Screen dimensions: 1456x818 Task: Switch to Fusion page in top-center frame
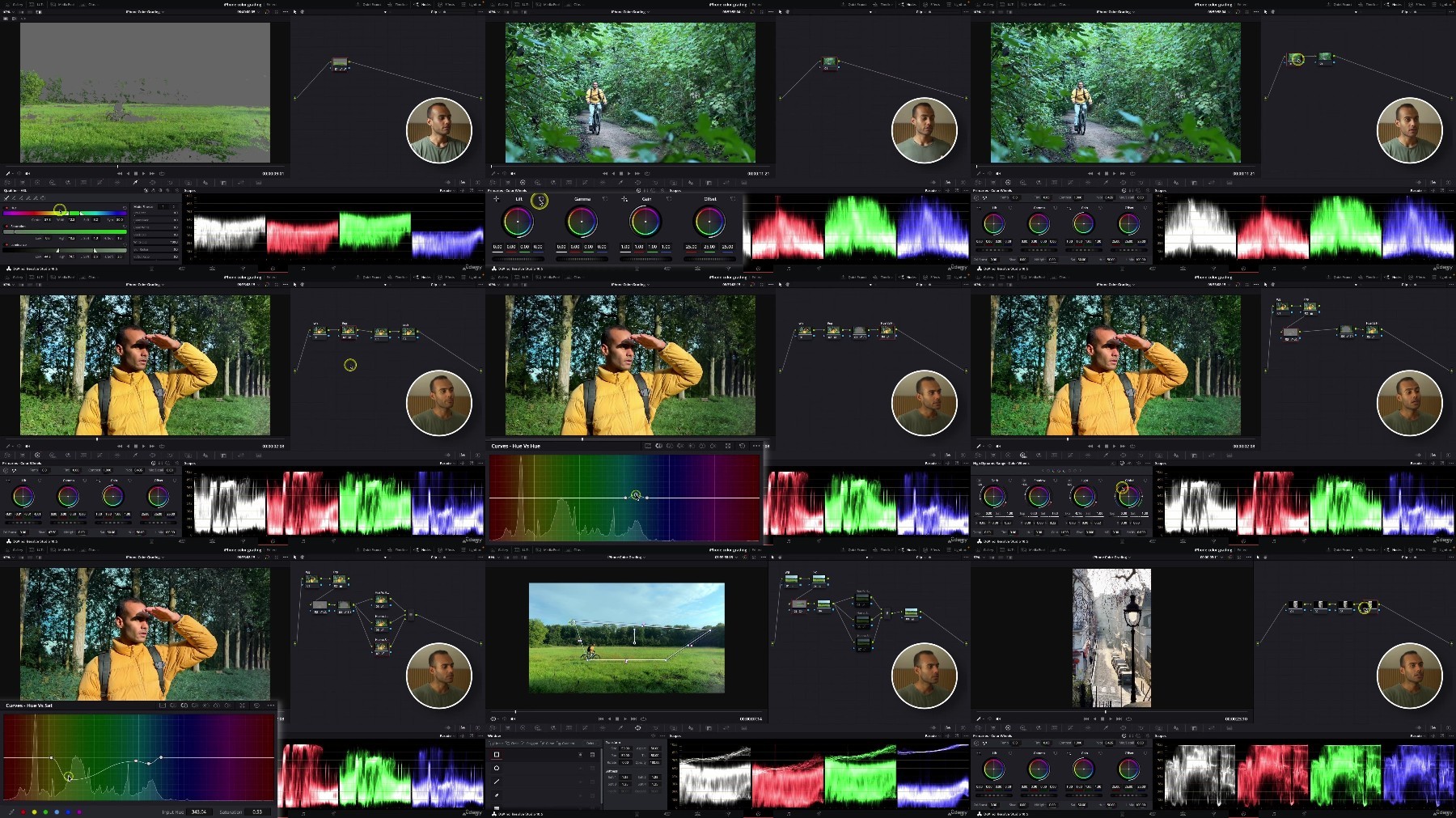pyautogui.click(x=728, y=269)
